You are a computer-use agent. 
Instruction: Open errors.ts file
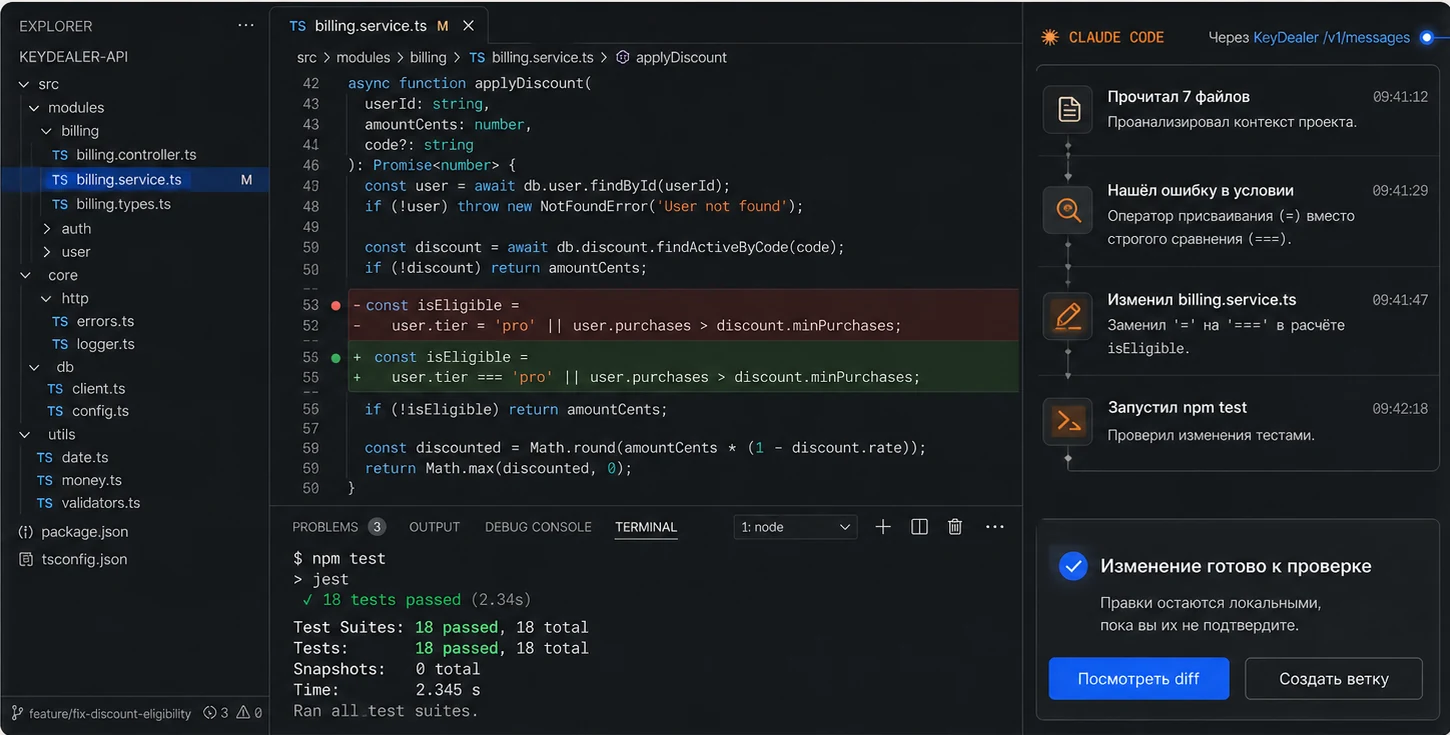[105, 321]
